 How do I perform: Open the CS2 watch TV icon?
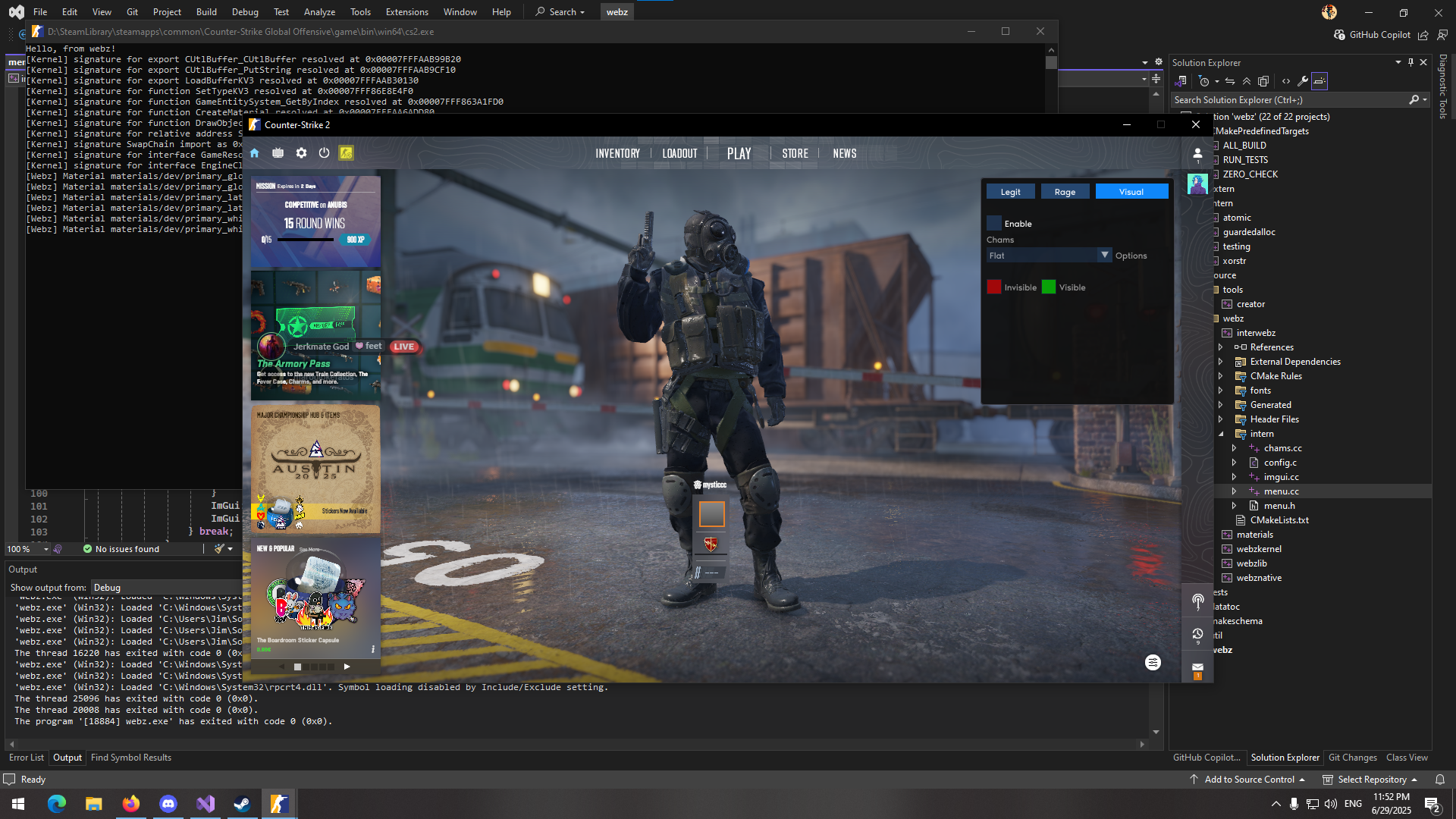point(278,153)
